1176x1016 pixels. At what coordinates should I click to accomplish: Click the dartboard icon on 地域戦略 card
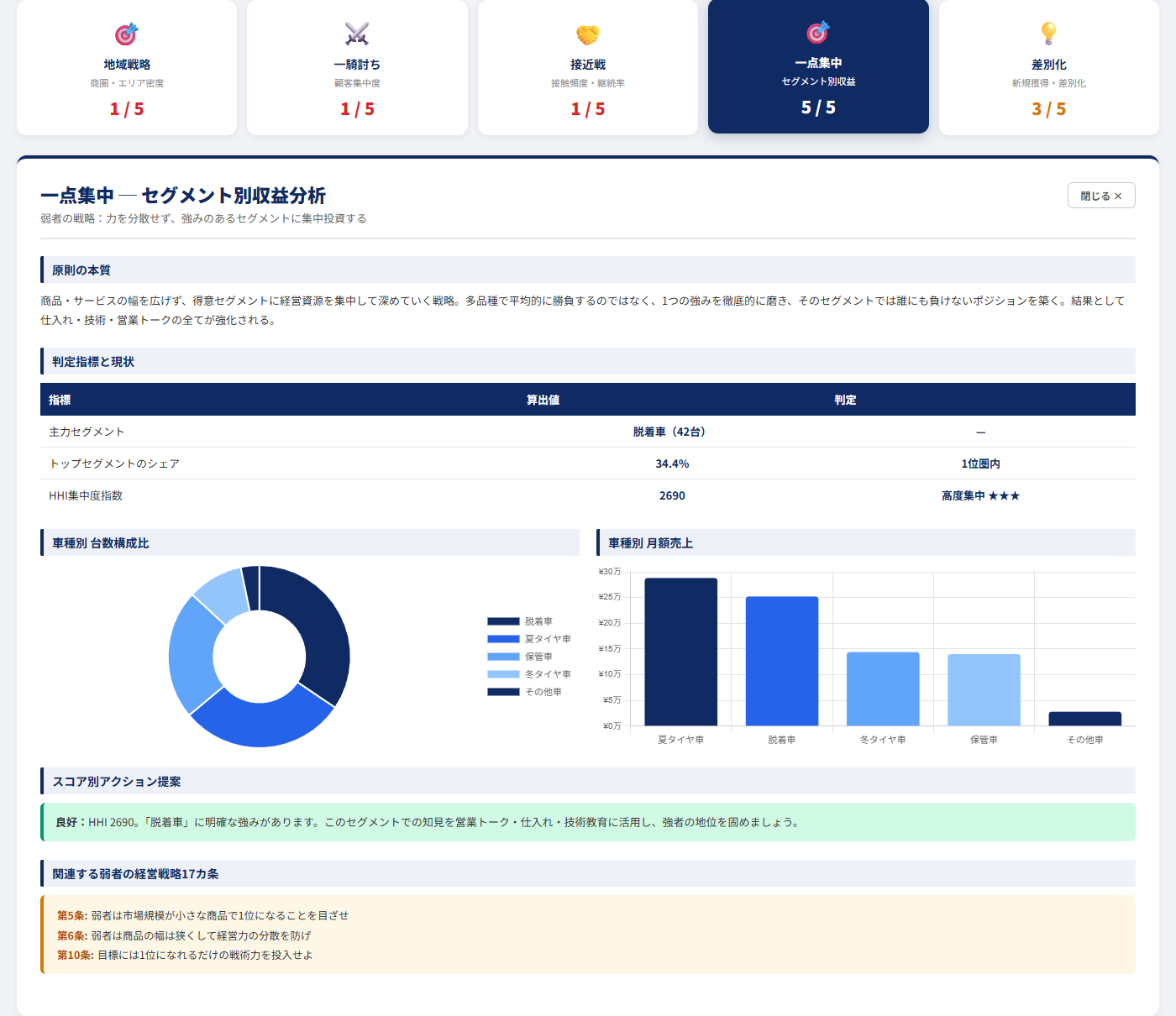[x=126, y=34]
